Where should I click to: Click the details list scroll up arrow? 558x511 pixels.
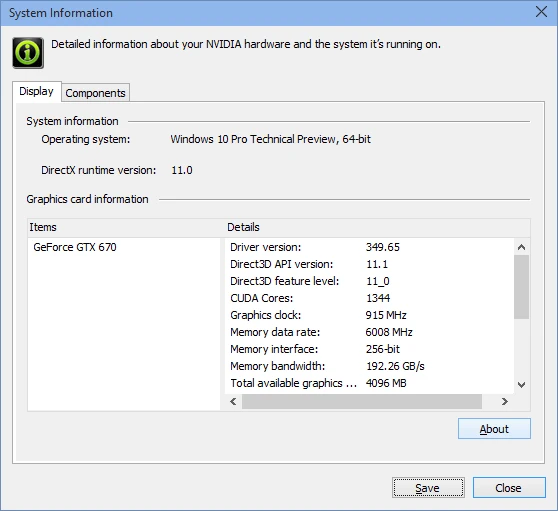point(522,247)
